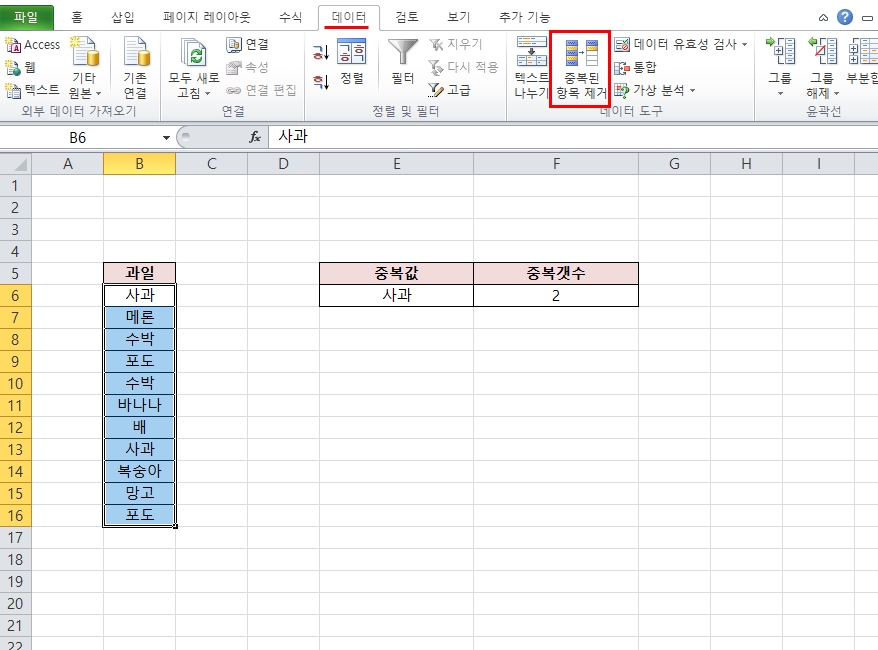878x650 pixels.
Task: Collapse the ribbon with caret icon
Action: coord(823,18)
